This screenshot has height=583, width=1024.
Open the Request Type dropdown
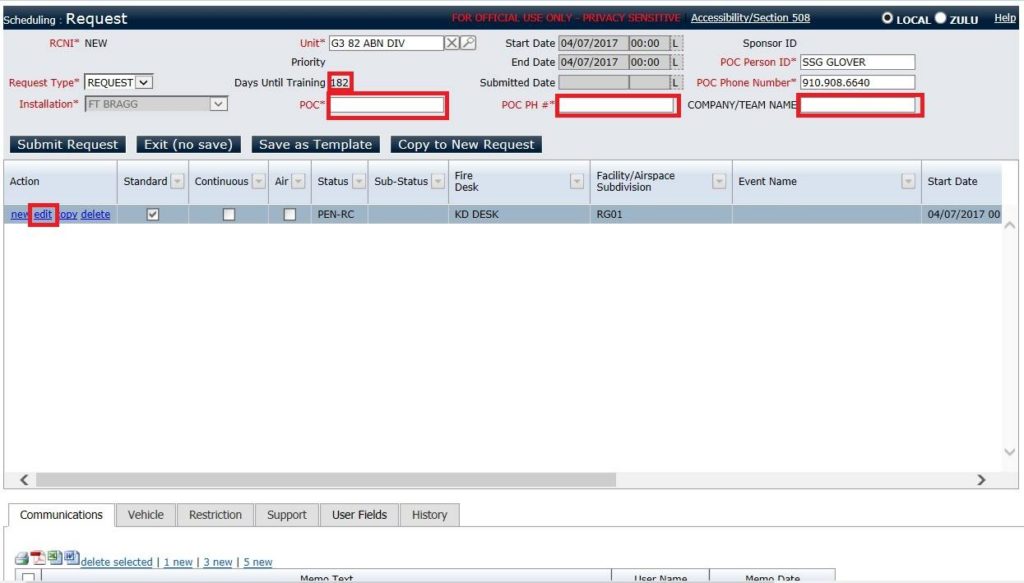click(x=145, y=82)
